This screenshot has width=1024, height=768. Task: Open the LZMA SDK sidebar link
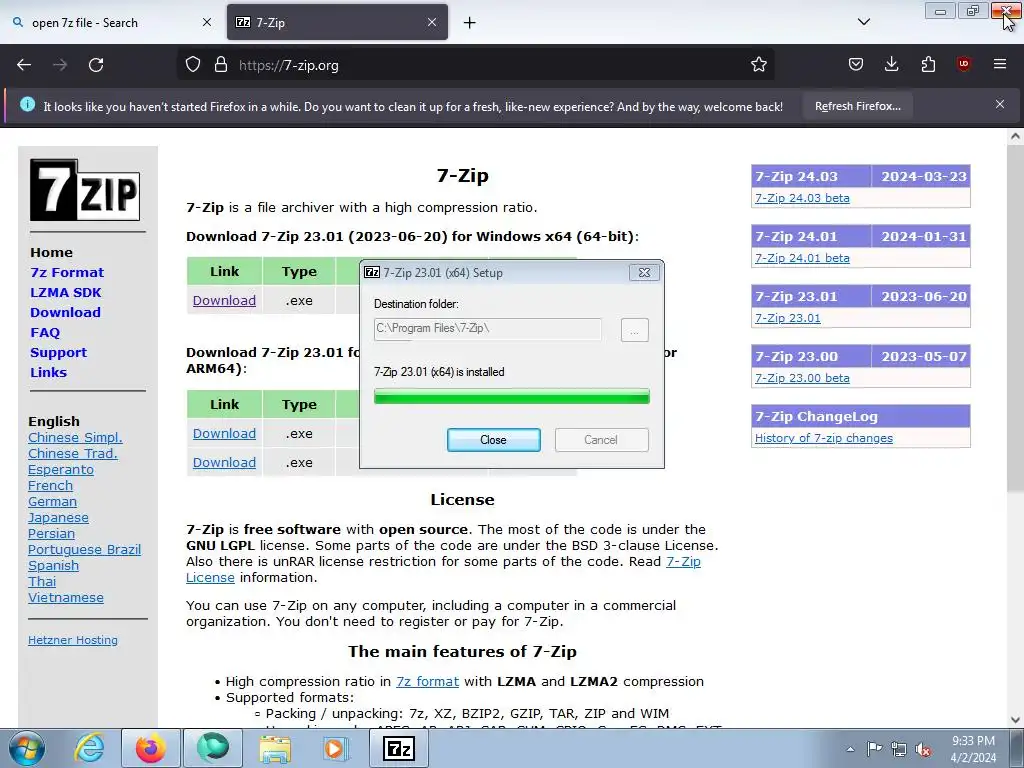[65, 293]
